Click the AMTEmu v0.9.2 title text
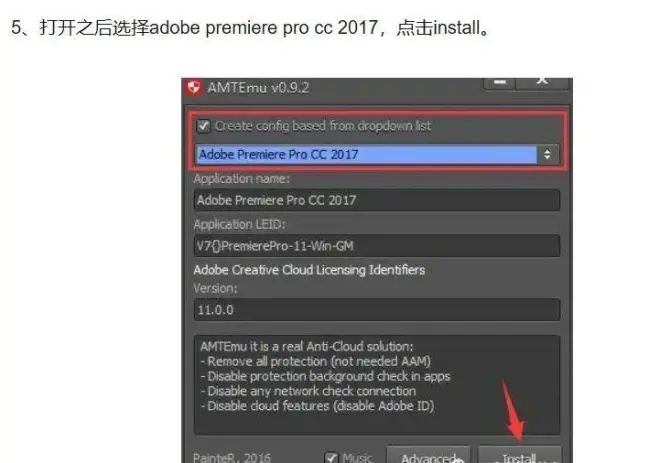660x463 pixels. (x=258, y=88)
